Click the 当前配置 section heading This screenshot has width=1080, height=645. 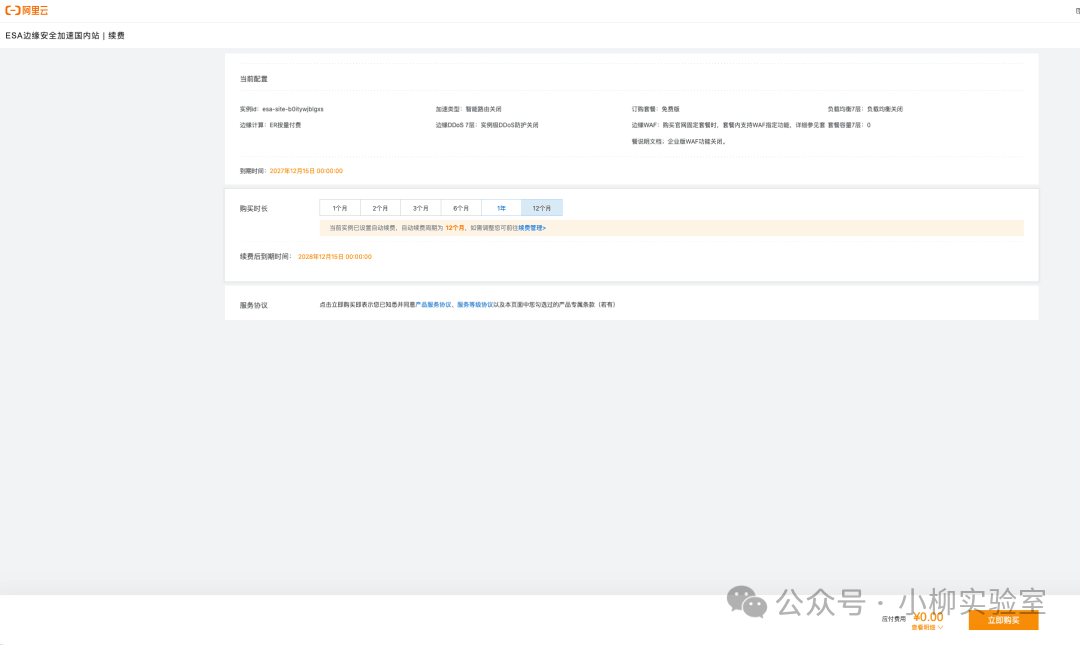254,79
